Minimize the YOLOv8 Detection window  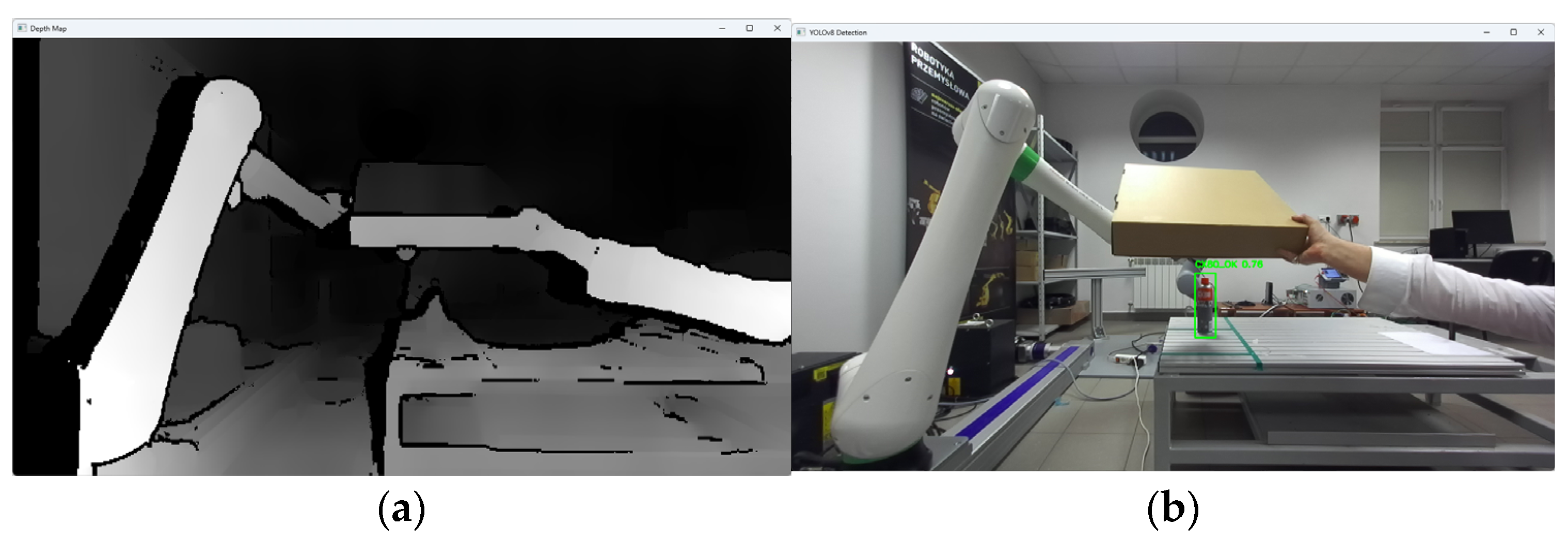(x=1486, y=32)
